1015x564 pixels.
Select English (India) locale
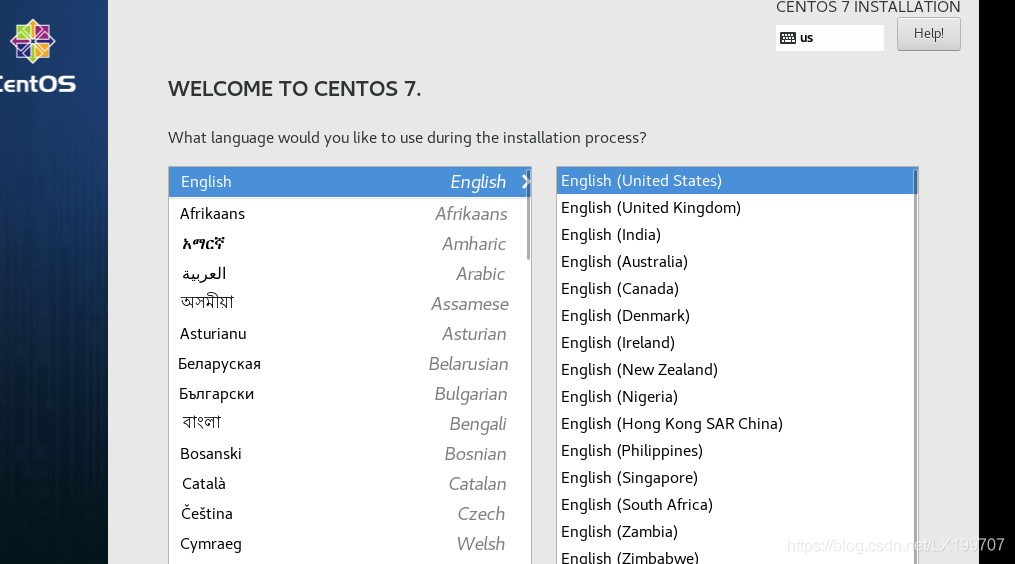pos(735,234)
